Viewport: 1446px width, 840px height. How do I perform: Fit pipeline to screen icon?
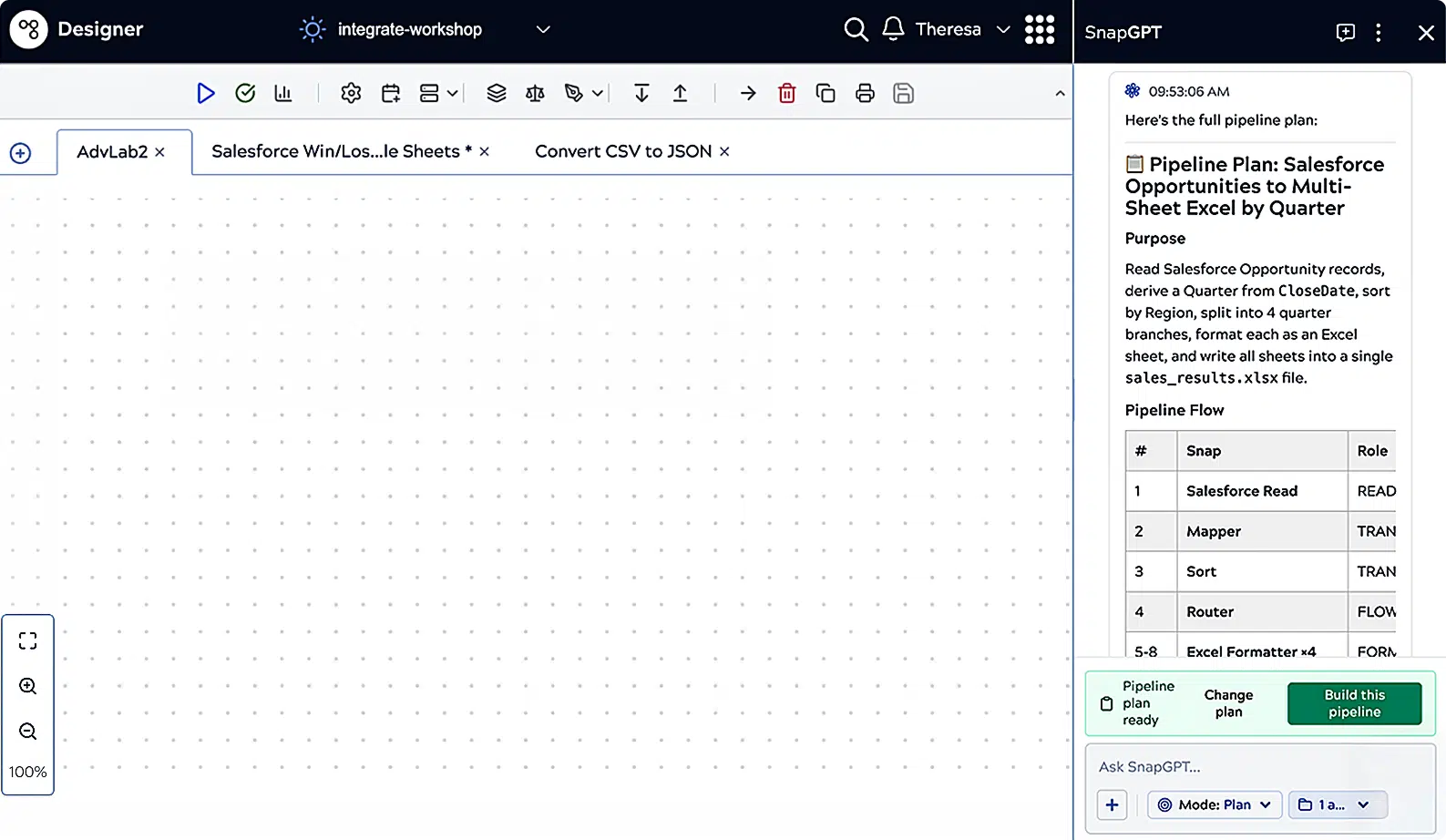[27, 641]
